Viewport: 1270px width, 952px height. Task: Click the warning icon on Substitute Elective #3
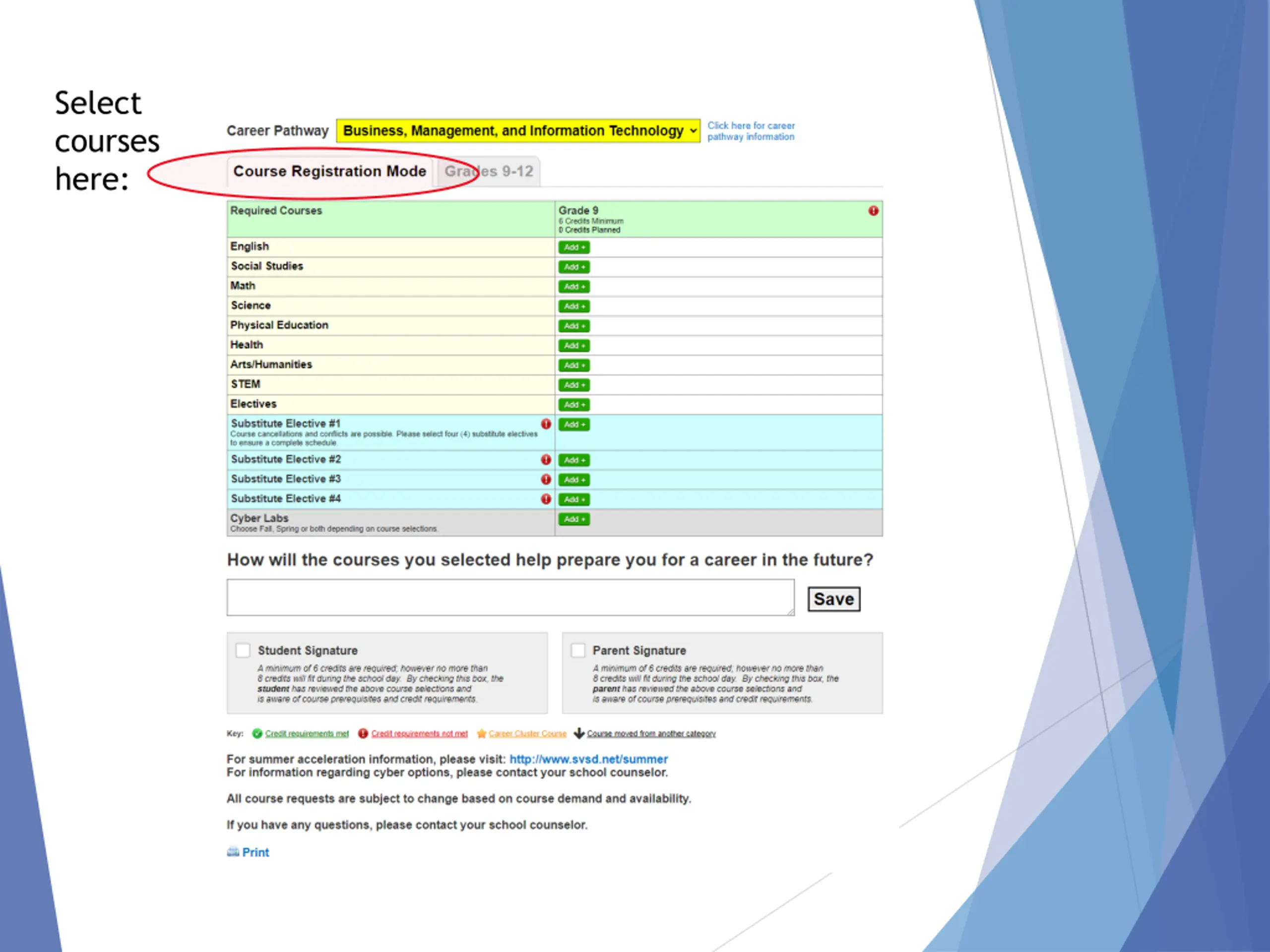[546, 479]
